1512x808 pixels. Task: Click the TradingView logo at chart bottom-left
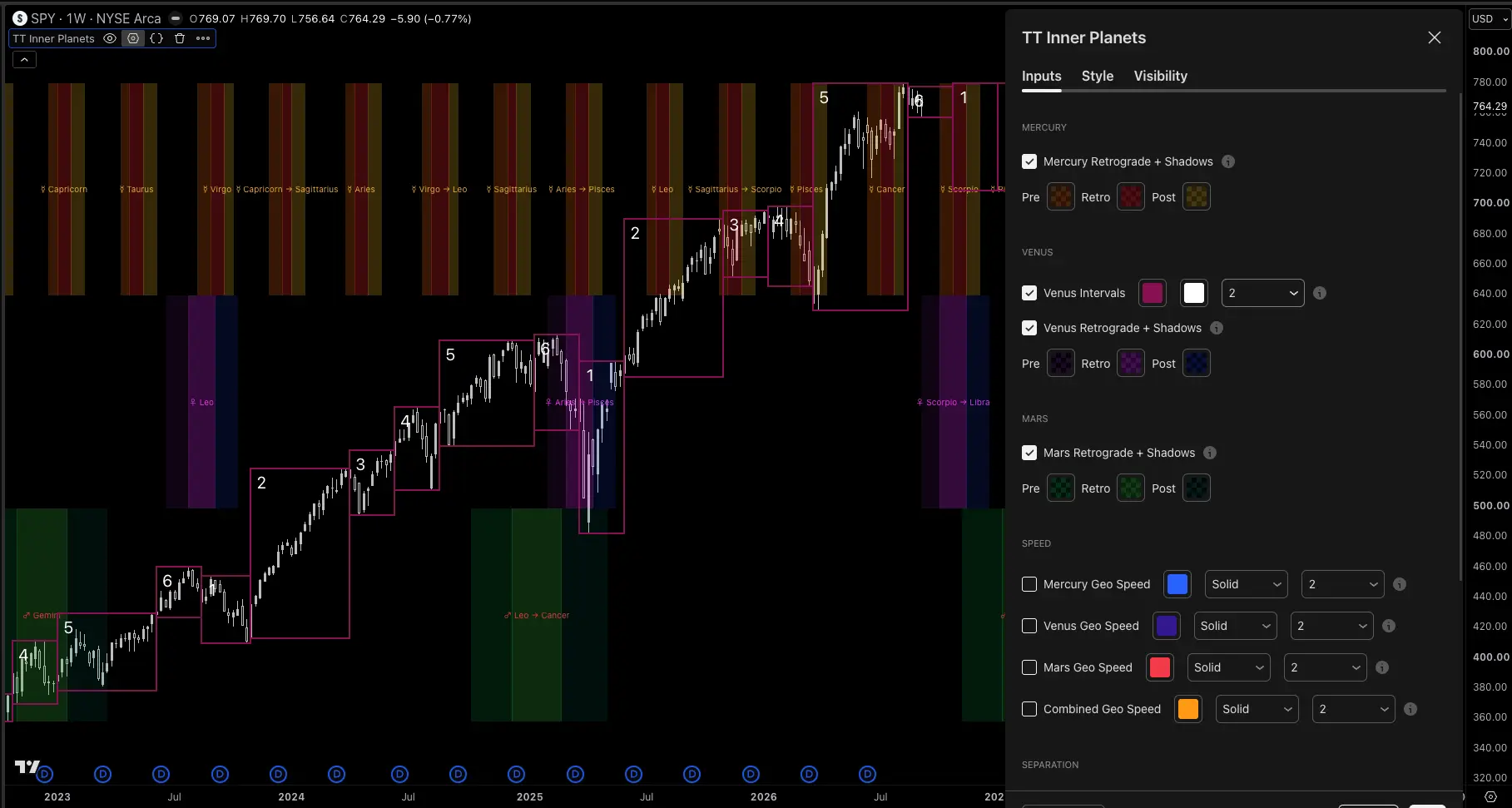pos(26,766)
